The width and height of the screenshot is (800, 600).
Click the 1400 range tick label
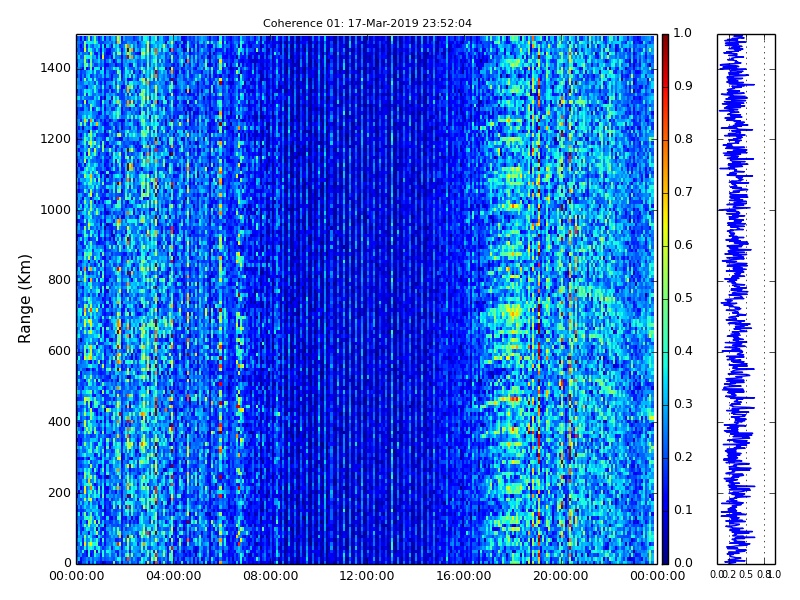pos(56,68)
